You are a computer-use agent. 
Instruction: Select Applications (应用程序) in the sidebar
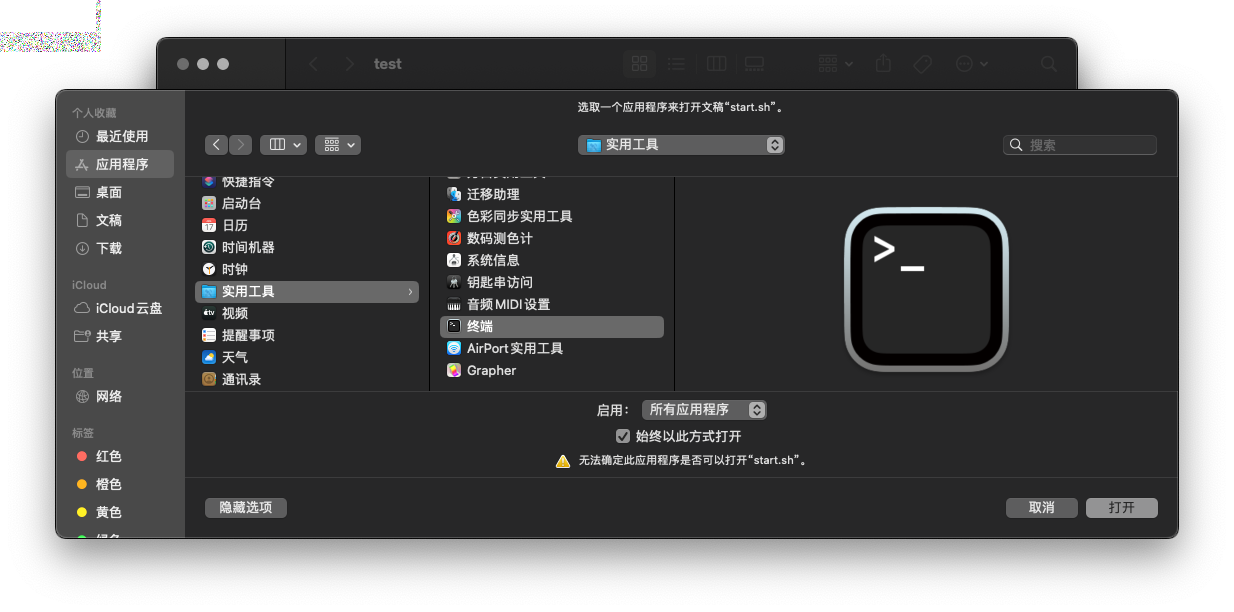(x=120, y=164)
